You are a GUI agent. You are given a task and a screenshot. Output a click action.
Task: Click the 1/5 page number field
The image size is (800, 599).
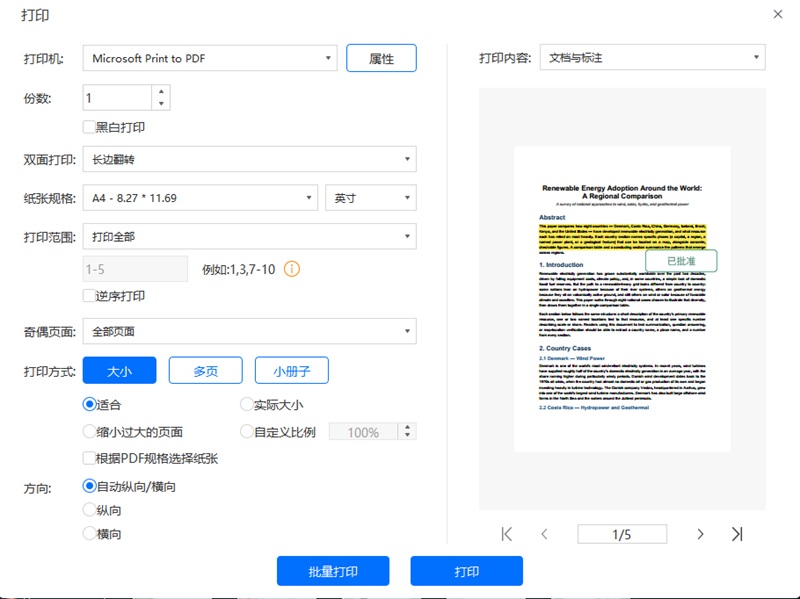click(622, 534)
